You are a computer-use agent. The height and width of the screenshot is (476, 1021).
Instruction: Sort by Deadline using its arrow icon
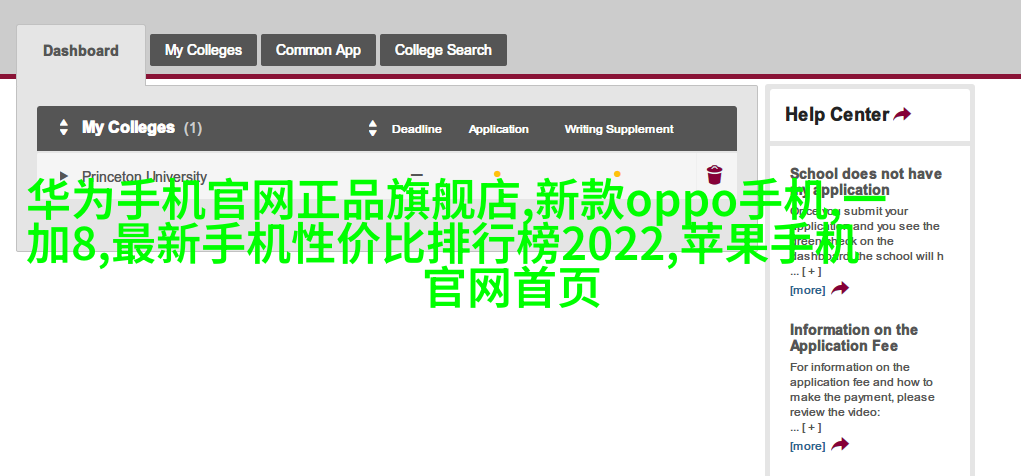(x=373, y=129)
